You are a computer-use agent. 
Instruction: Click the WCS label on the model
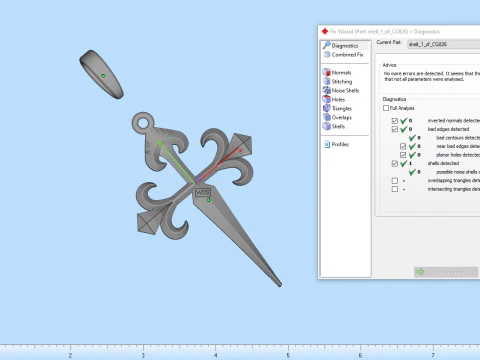[203, 192]
